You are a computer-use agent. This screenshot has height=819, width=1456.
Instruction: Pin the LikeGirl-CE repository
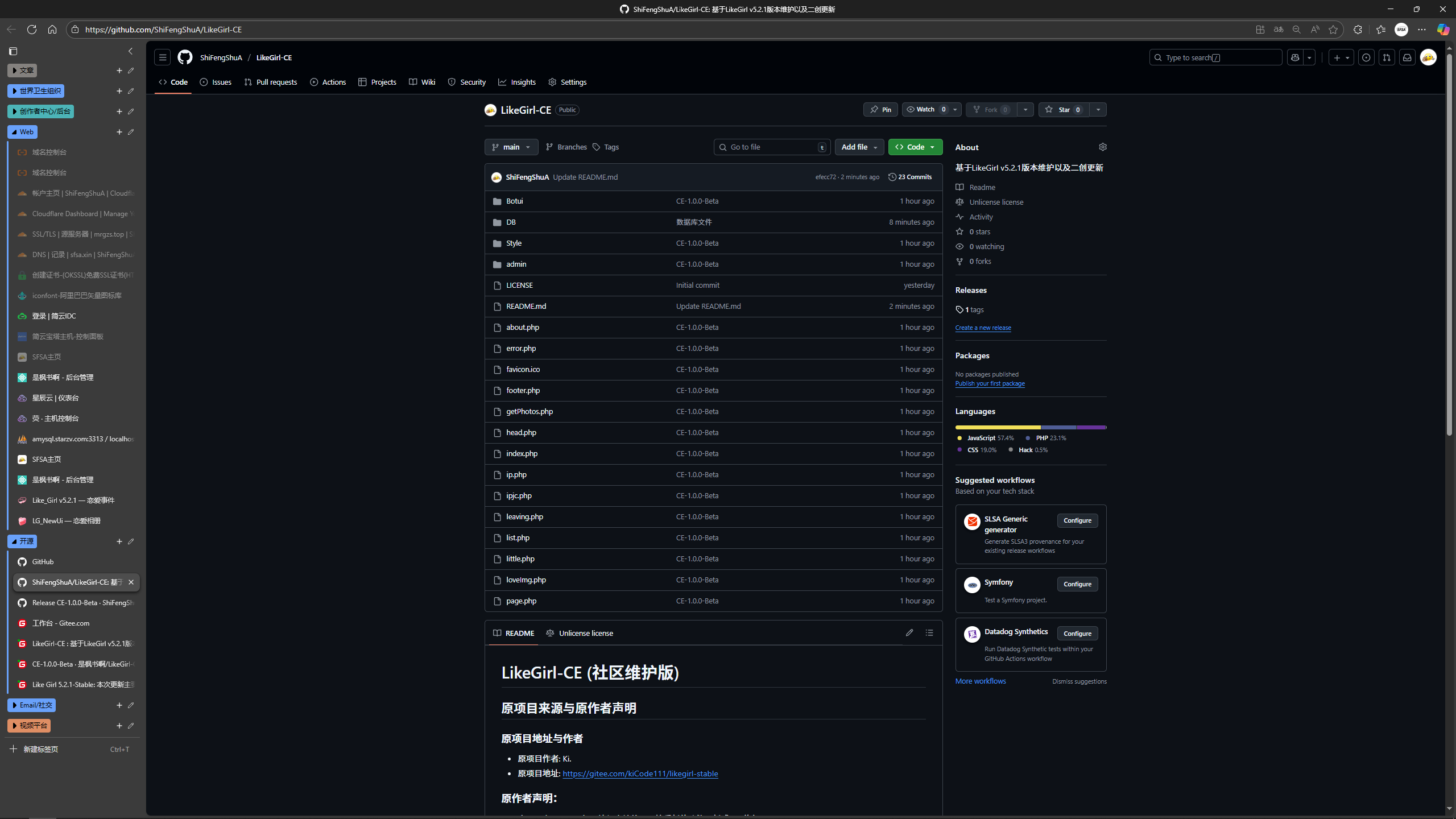[880, 109]
